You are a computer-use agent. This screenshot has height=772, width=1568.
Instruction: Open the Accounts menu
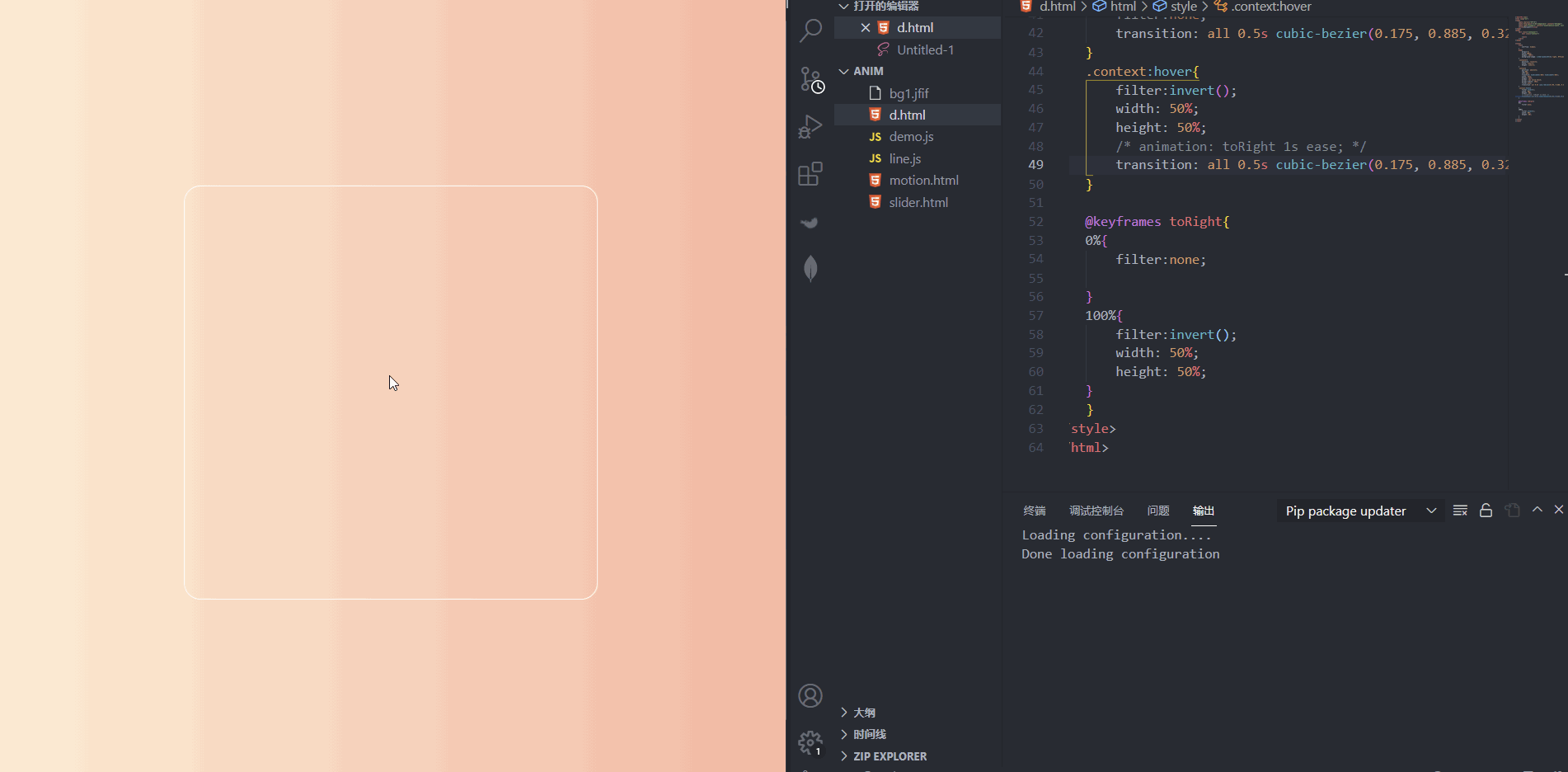click(810, 696)
